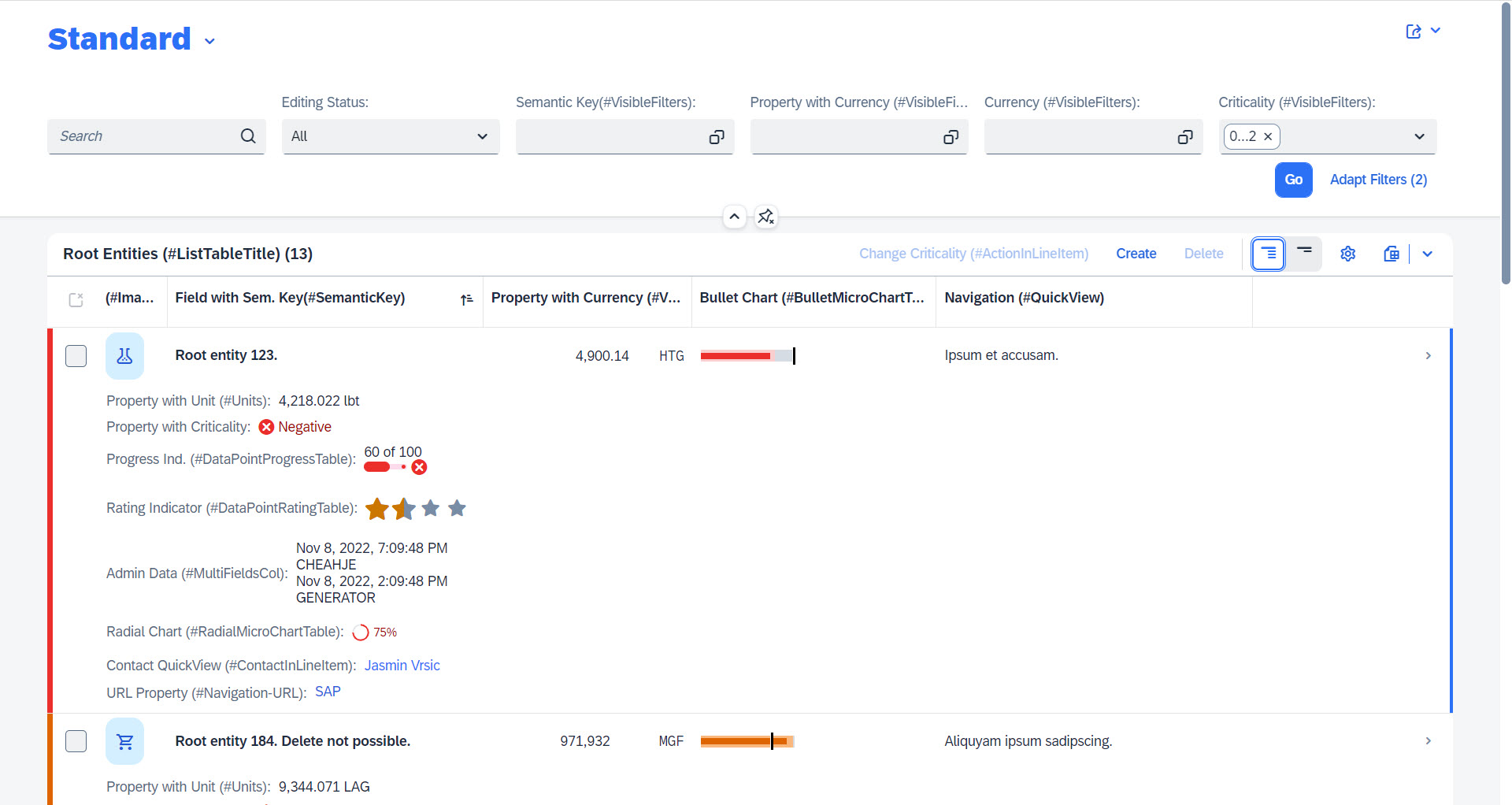Image resolution: width=1512 pixels, height=805 pixels.
Task: Click lab flask image of entity 123
Action: [124, 356]
